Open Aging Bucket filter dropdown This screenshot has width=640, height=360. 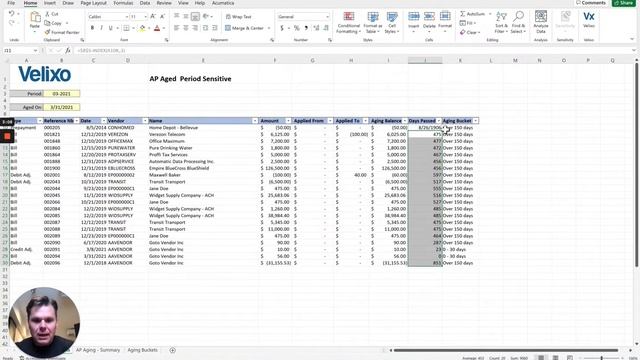click(x=476, y=121)
